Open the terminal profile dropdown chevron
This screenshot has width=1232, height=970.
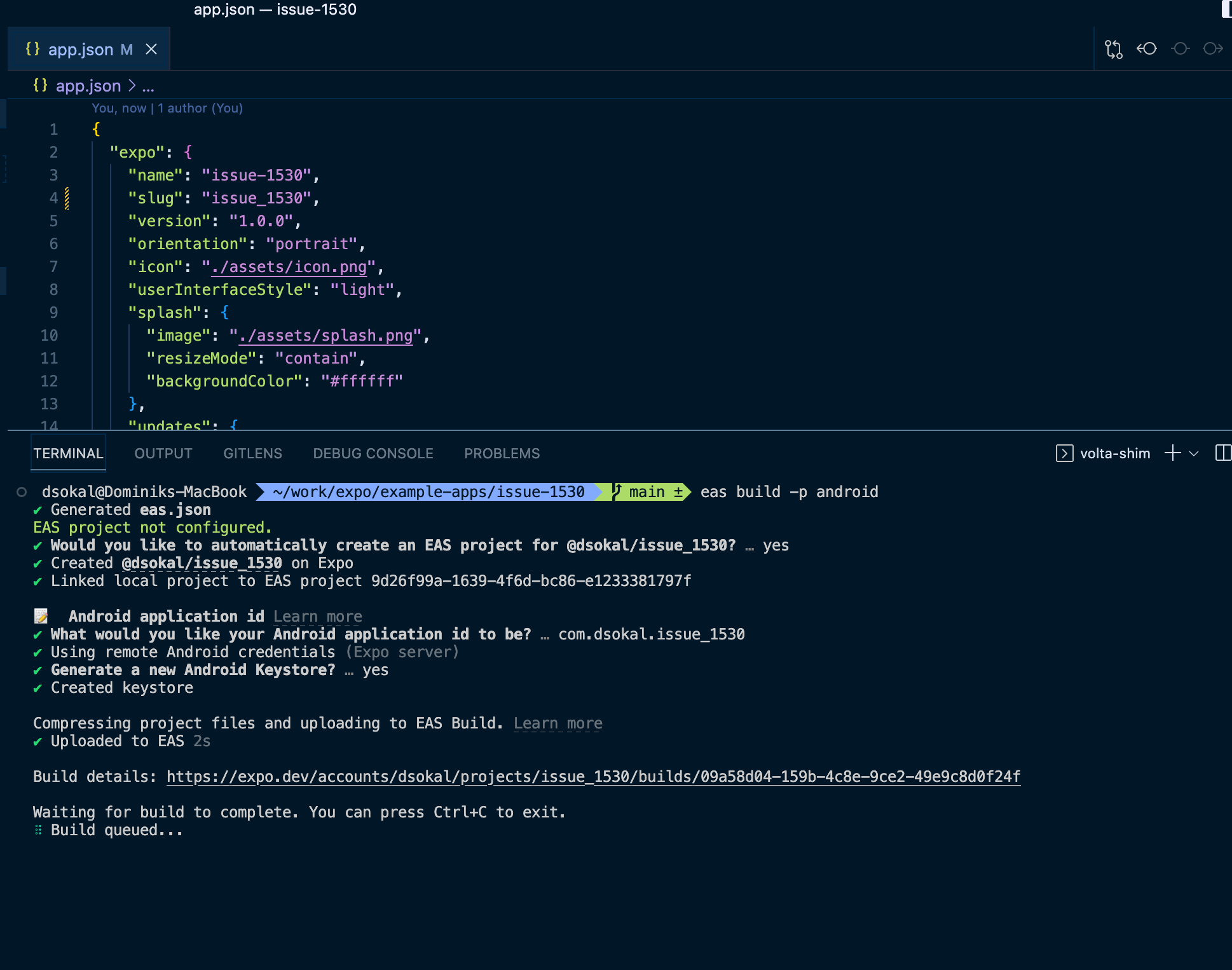click(x=1194, y=453)
